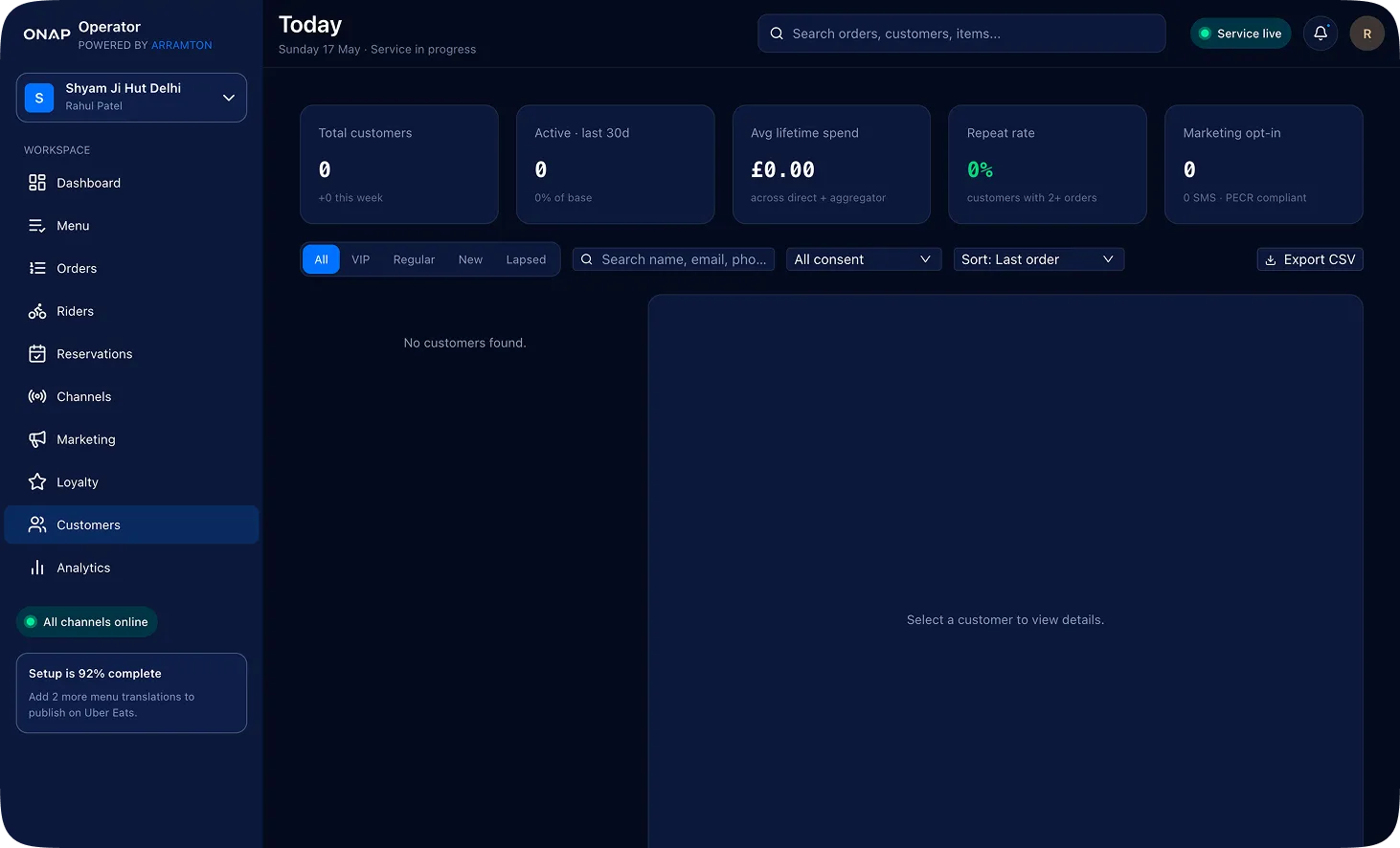
Task: Switch to the Regular filter tab
Action: pyautogui.click(x=414, y=259)
